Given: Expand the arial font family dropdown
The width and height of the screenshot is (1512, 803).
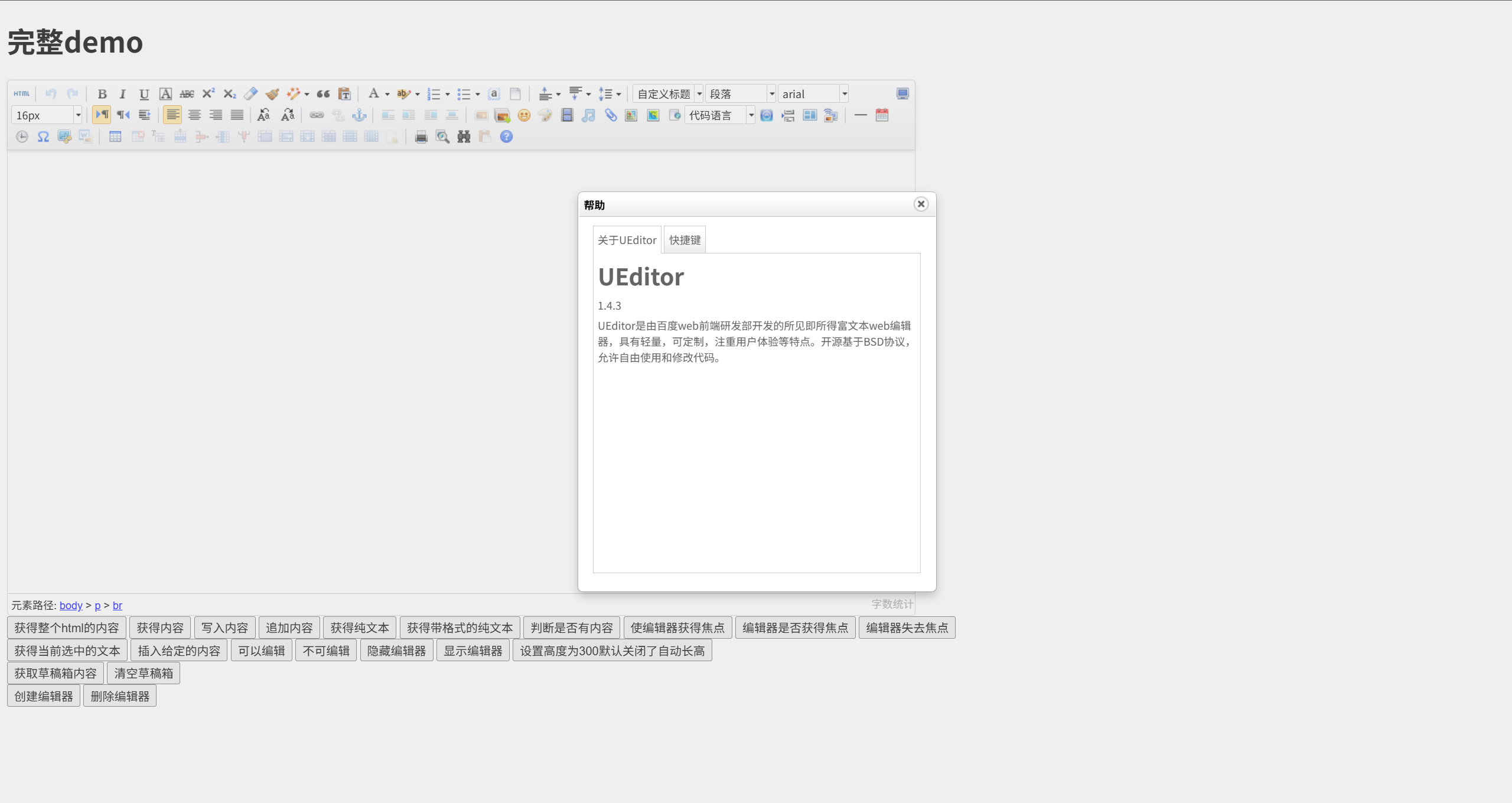Looking at the screenshot, I should coord(845,94).
